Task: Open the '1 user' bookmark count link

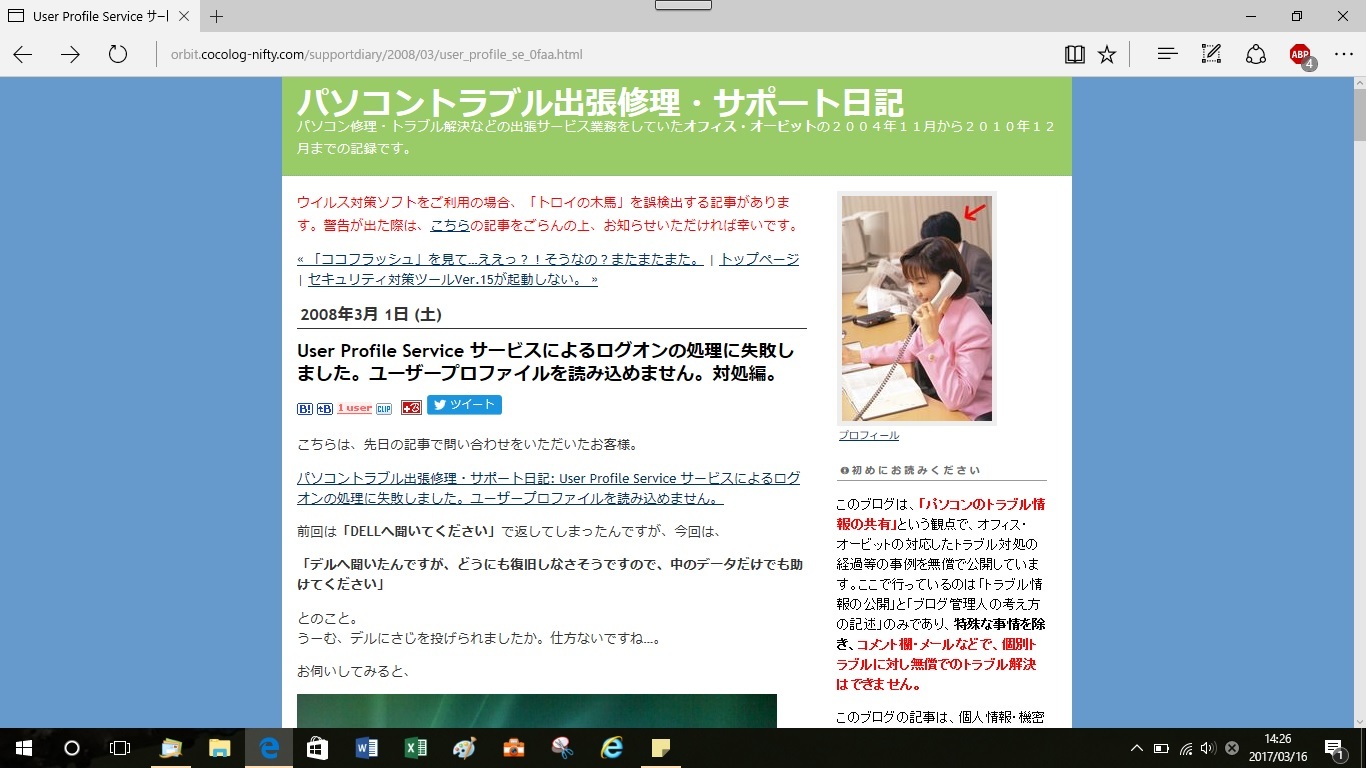Action: coord(354,408)
